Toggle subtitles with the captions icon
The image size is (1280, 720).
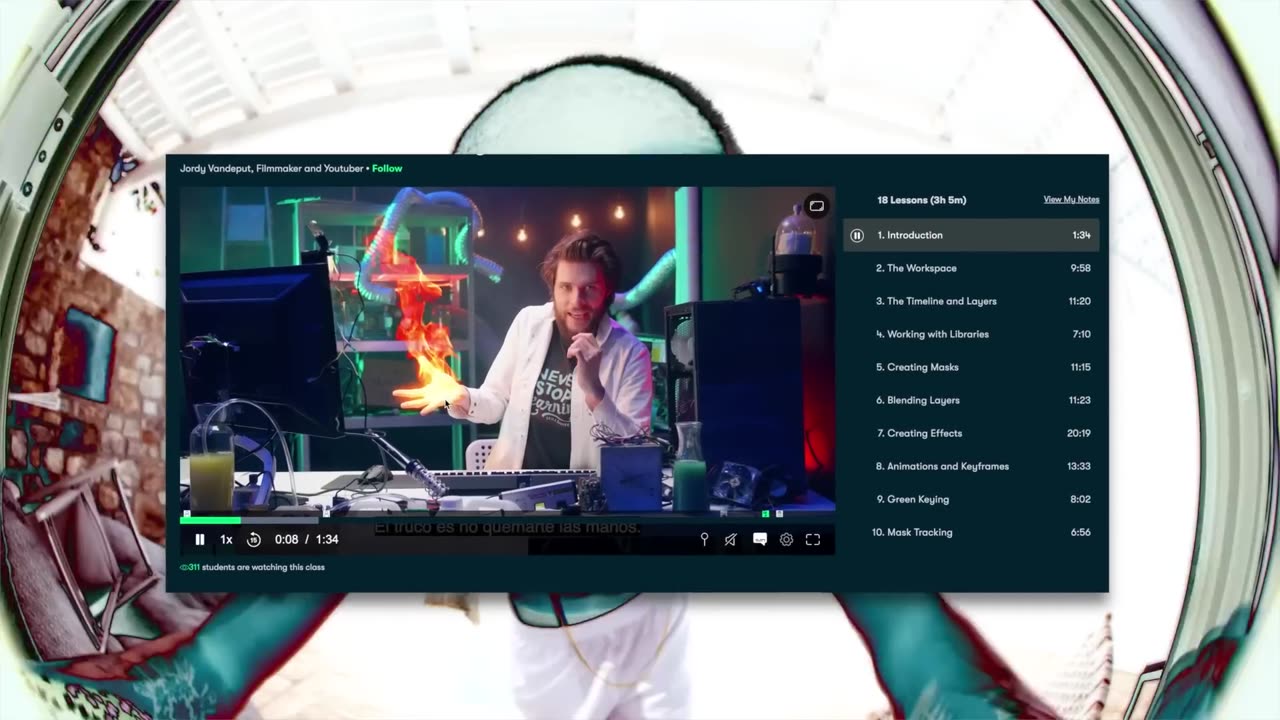pyautogui.click(x=759, y=539)
